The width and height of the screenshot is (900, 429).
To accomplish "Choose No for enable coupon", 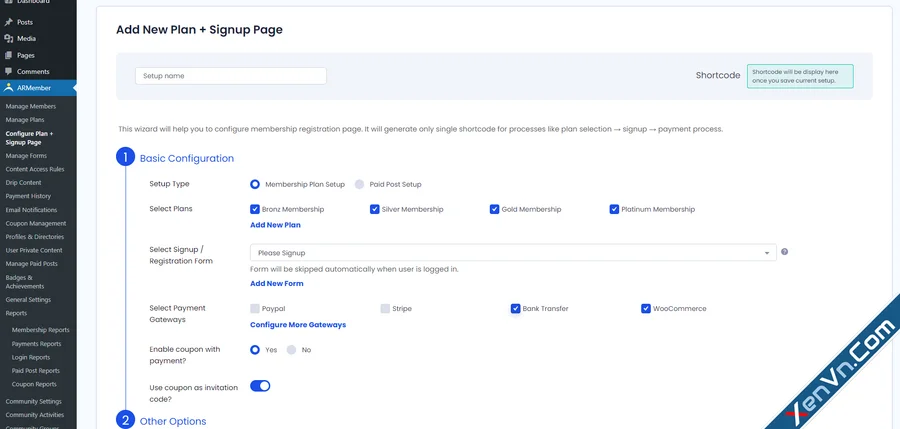I will [x=292, y=350].
